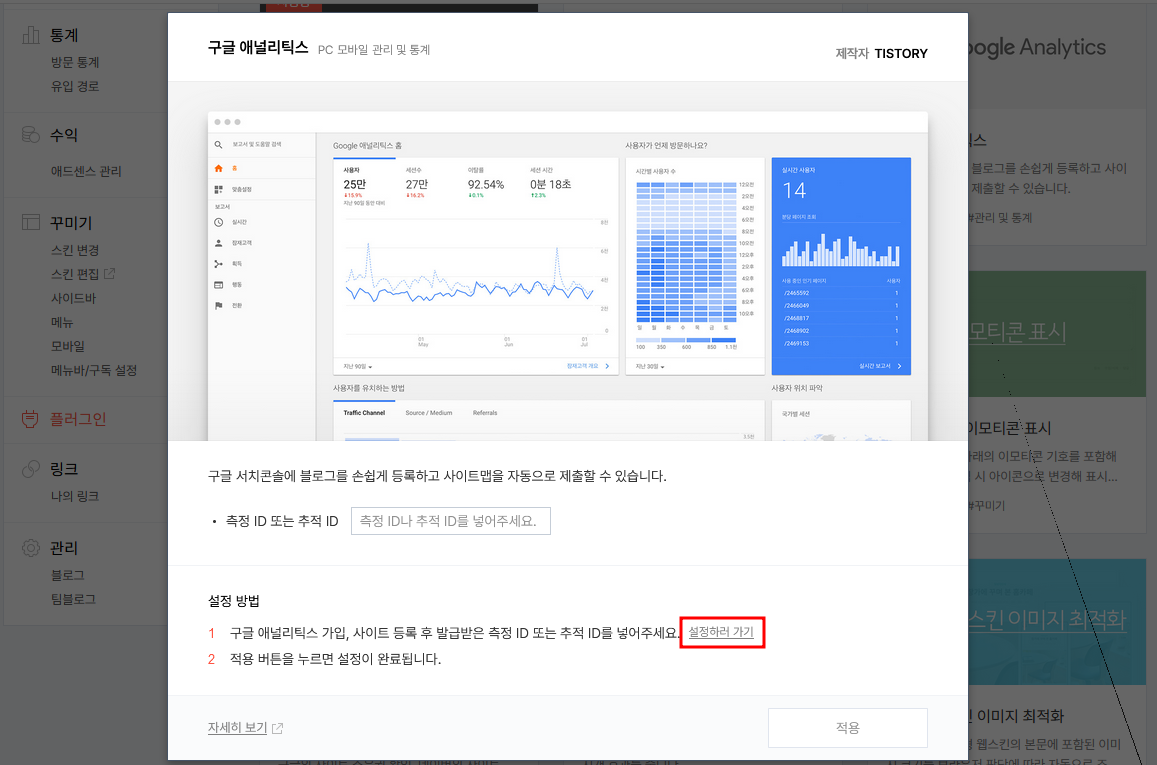1157x765 pixels.
Task: Click the 링크 chain icon in sidebar
Action: pos(31,468)
